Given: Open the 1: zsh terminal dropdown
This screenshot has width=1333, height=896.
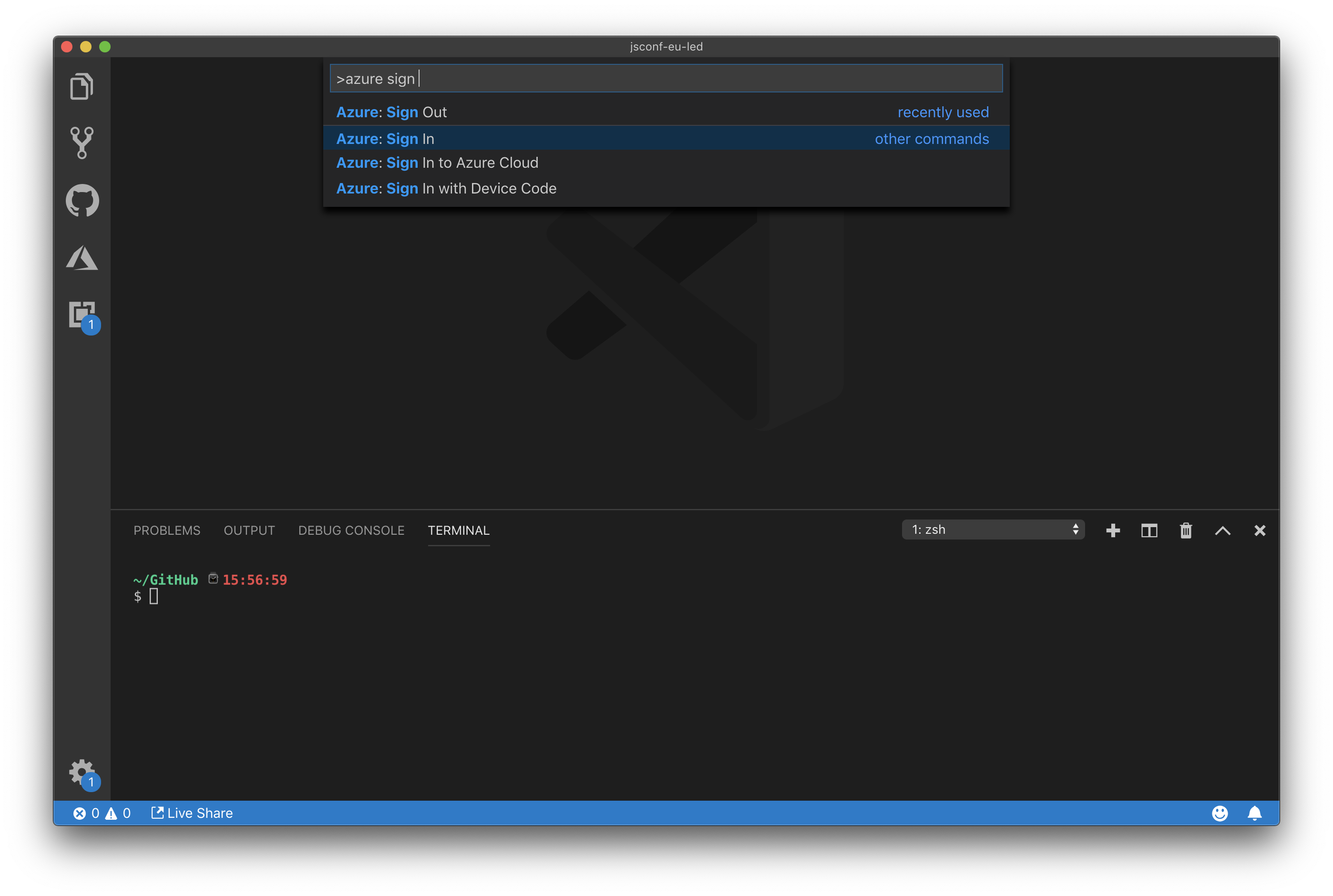Looking at the screenshot, I should pyautogui.click(x=993, y=529).
